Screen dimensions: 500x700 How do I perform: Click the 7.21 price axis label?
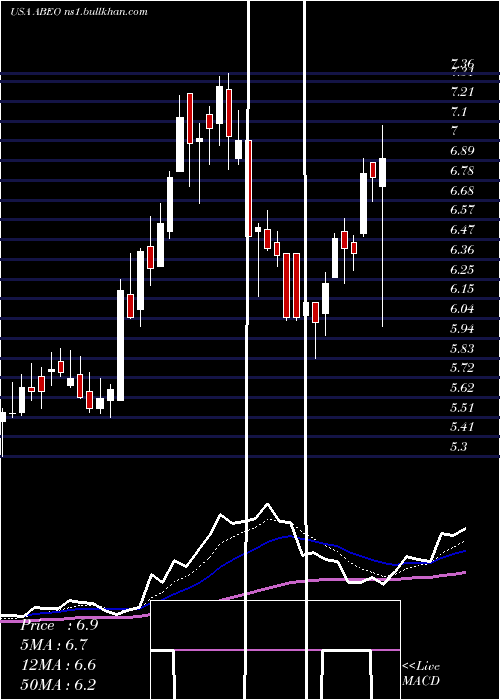pyautogui.click(x=462, y=92)
